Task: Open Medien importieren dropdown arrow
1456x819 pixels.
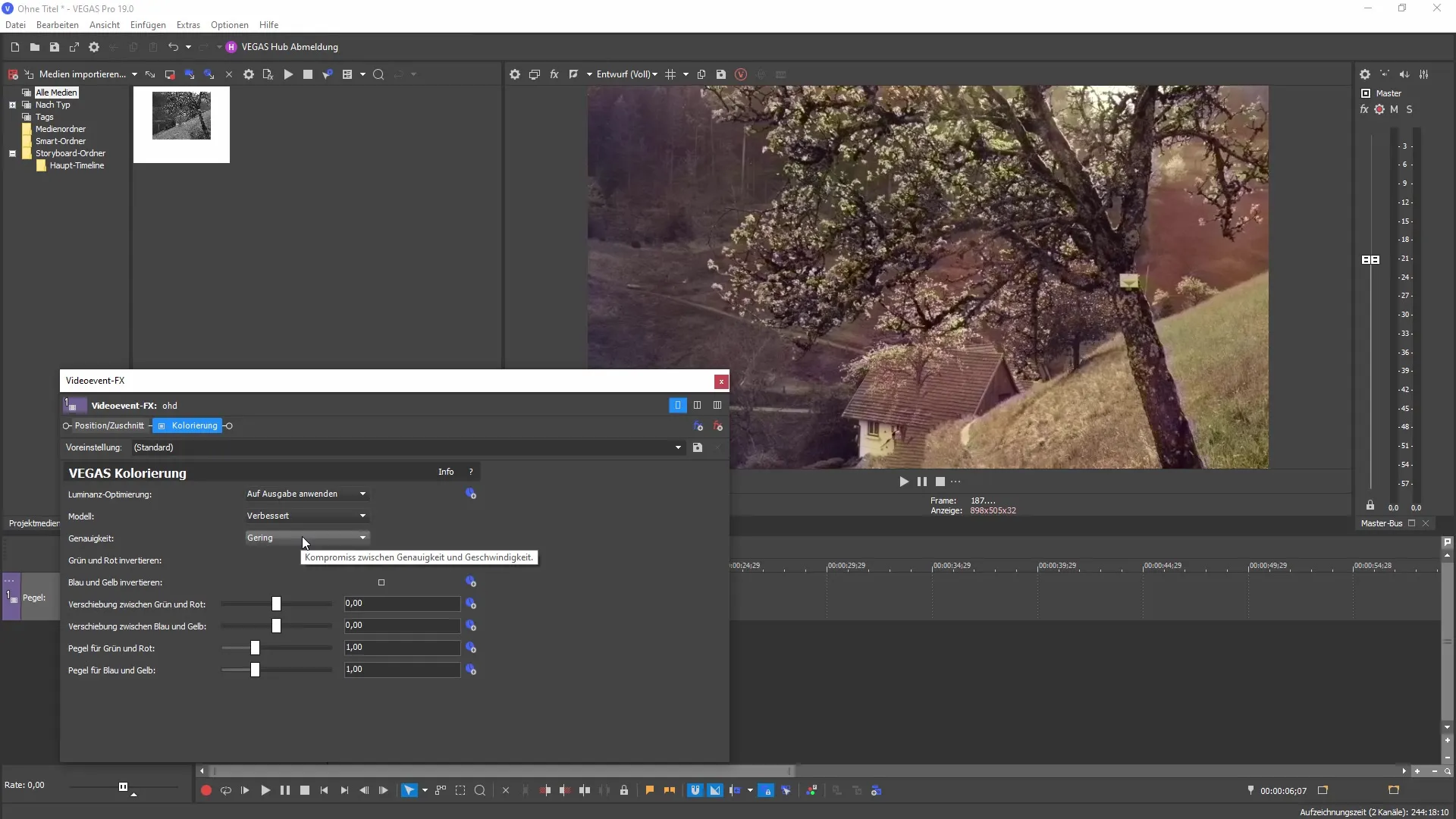Action: point(134,74)
